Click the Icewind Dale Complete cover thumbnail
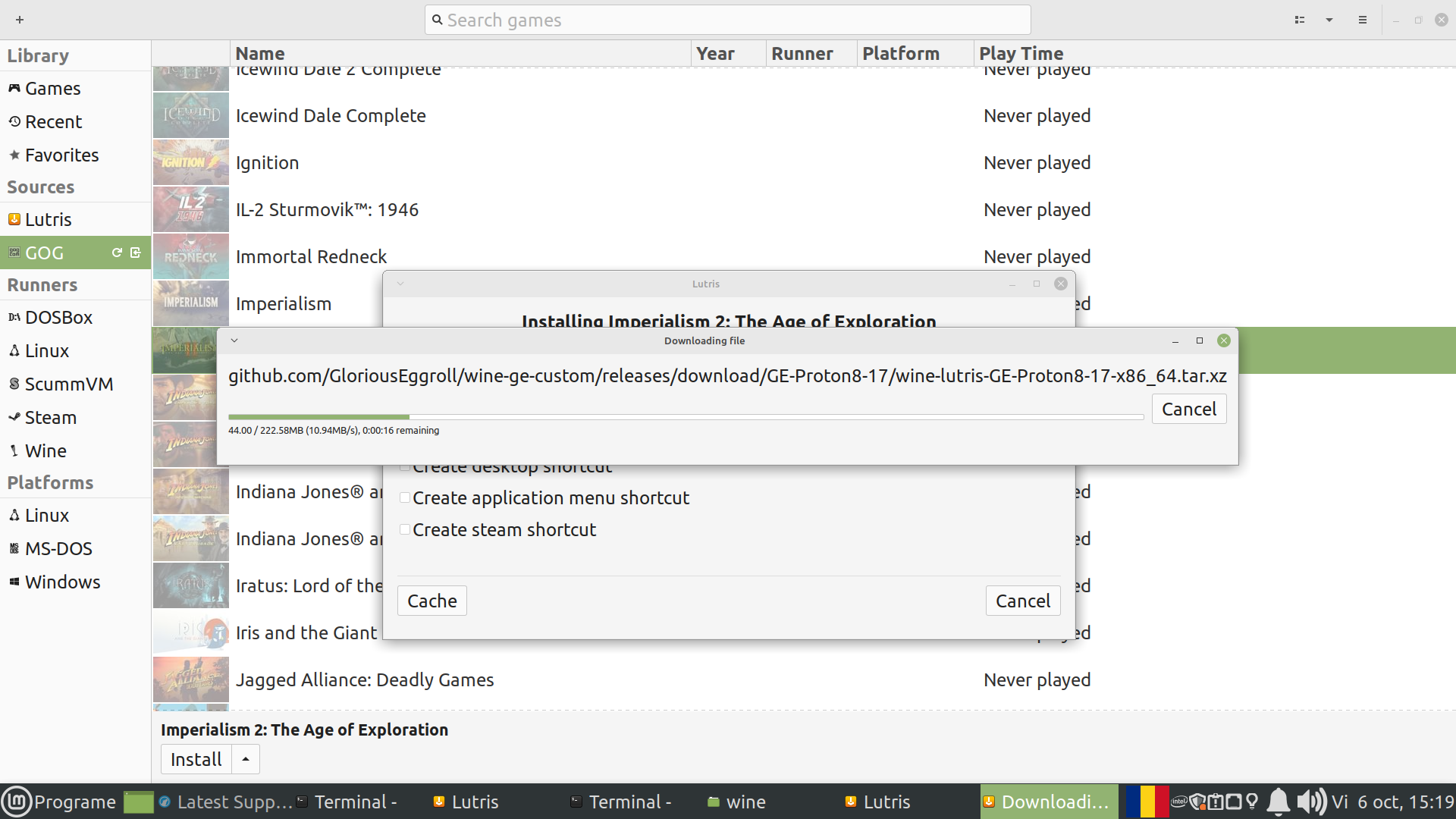The width and height of the screenshot is (1456, 819). 191,115
